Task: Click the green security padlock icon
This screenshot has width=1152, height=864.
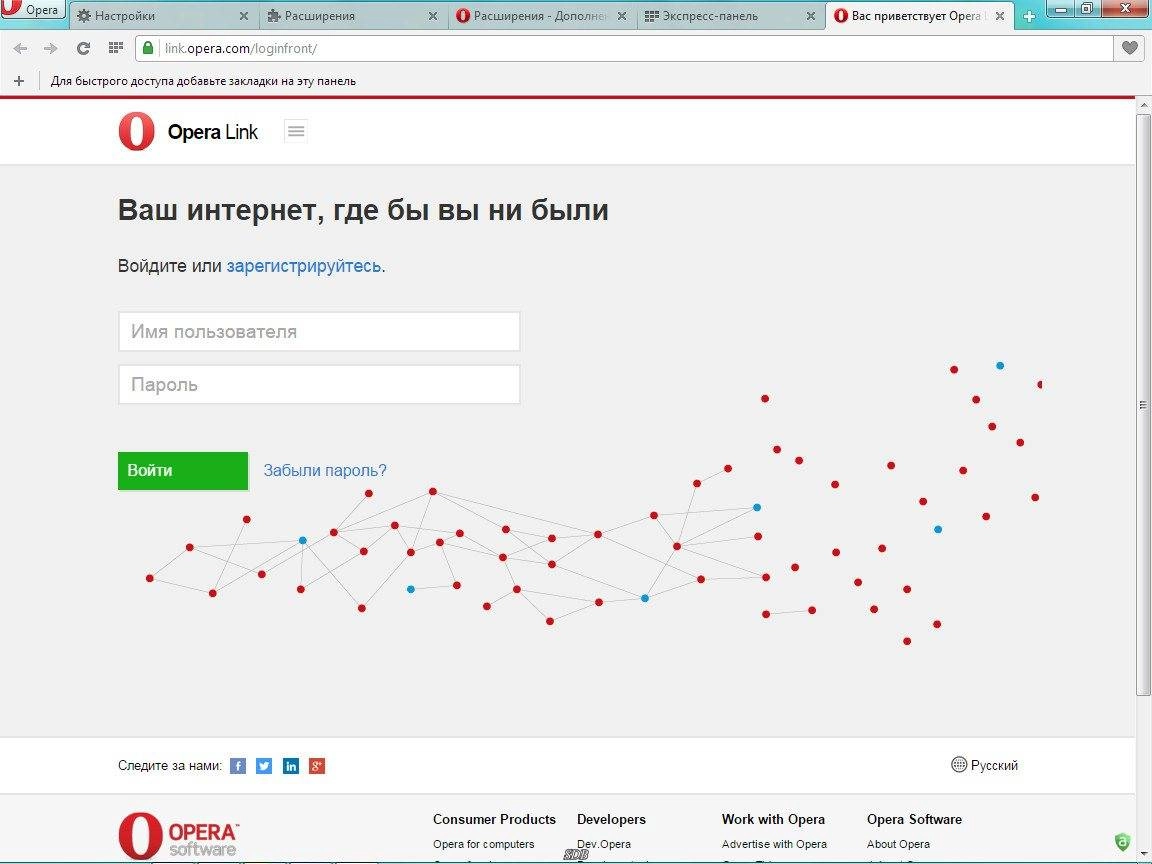Action: coord(148,48)
